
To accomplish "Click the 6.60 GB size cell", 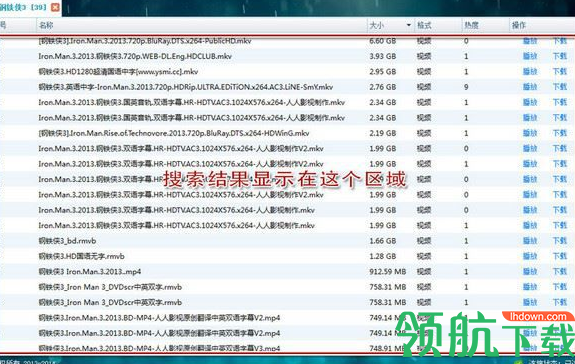I will click(383, 41).
